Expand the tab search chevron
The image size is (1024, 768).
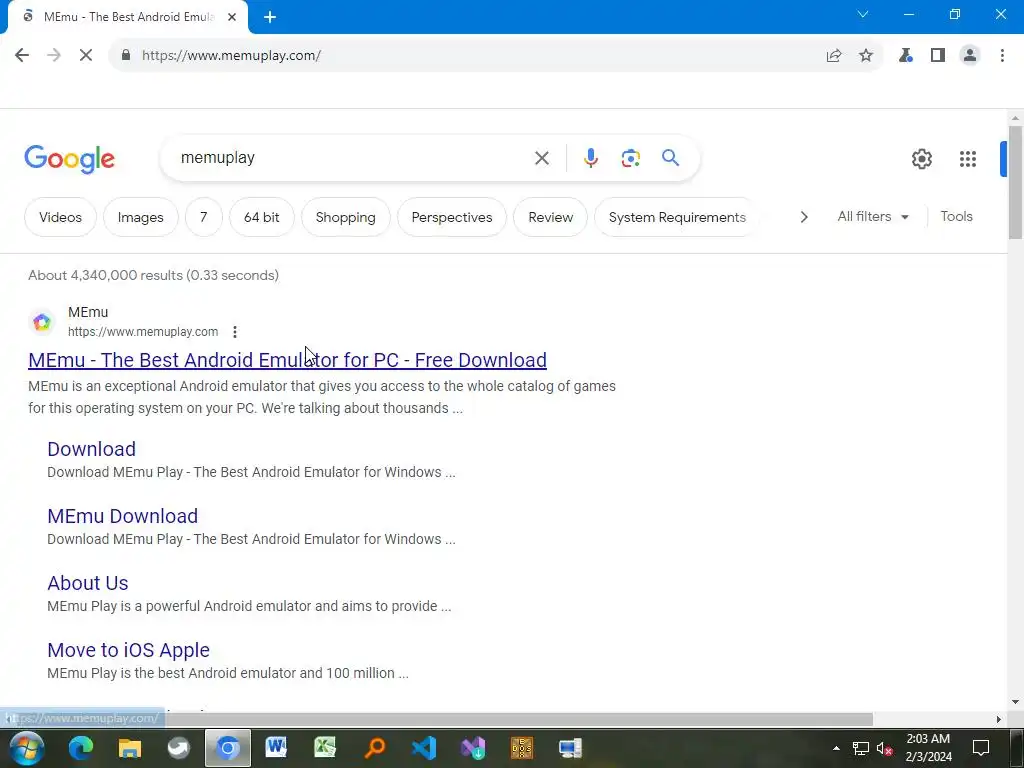click(863, 14)
